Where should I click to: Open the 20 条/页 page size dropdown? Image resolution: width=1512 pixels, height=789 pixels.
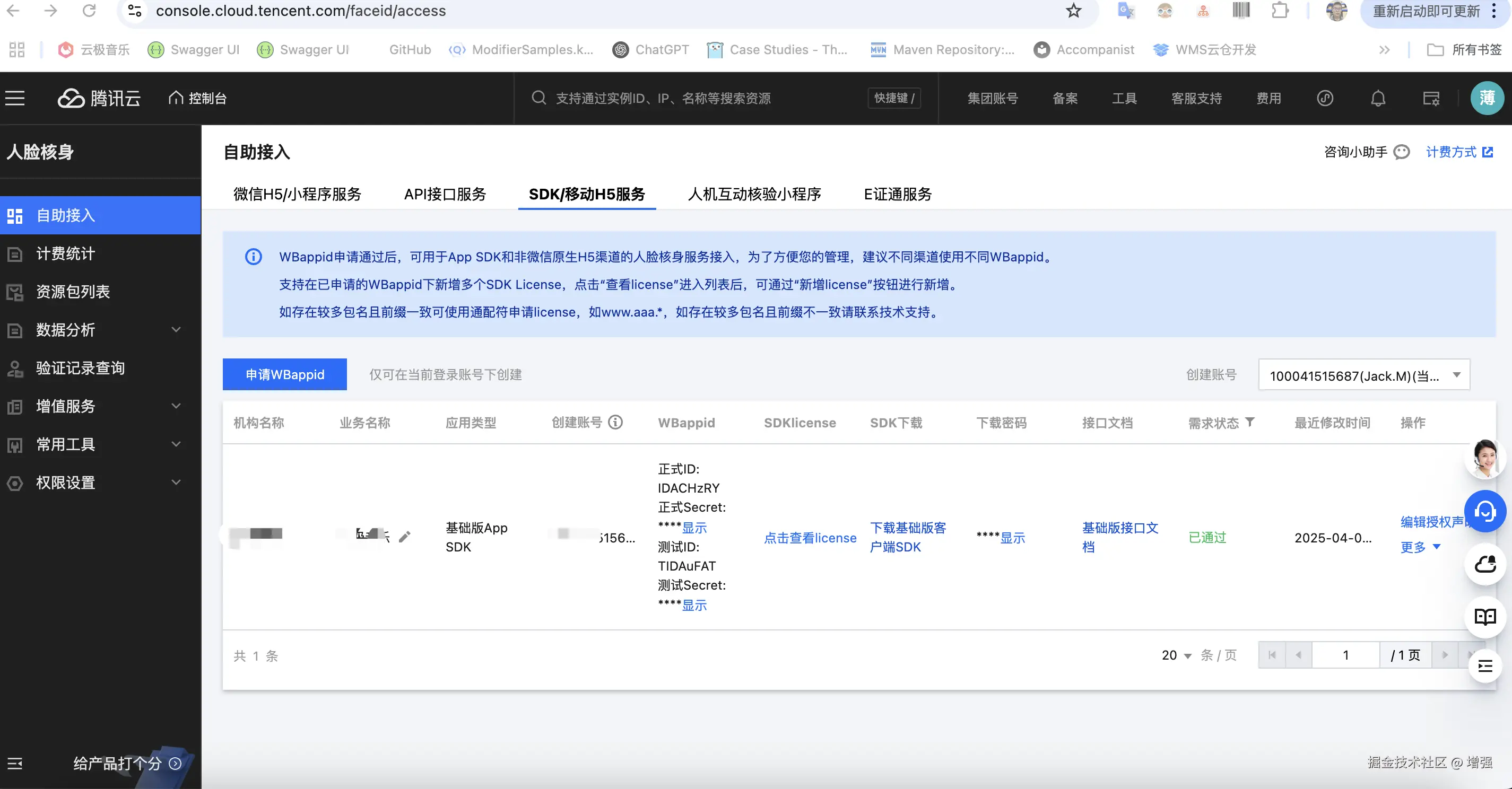[x=1176, y=655]
